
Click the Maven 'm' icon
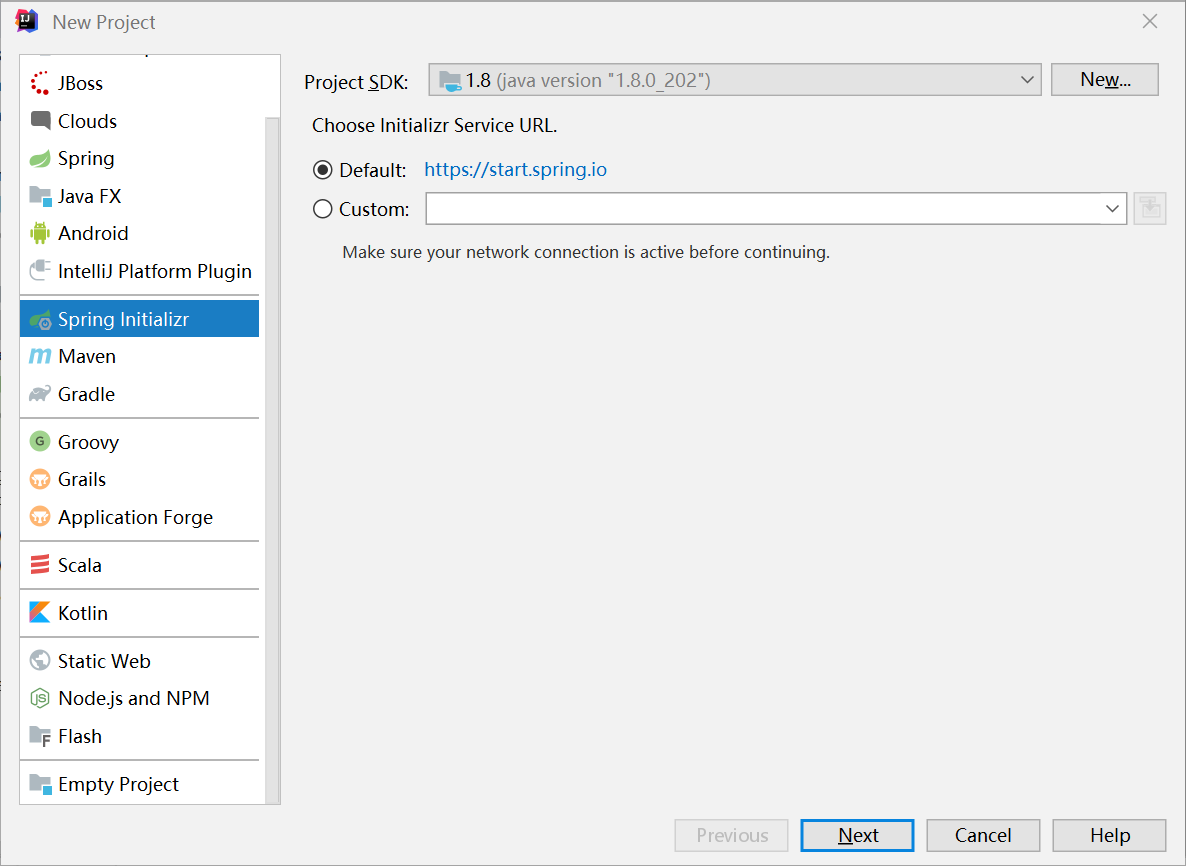click(x=40, y=356)
